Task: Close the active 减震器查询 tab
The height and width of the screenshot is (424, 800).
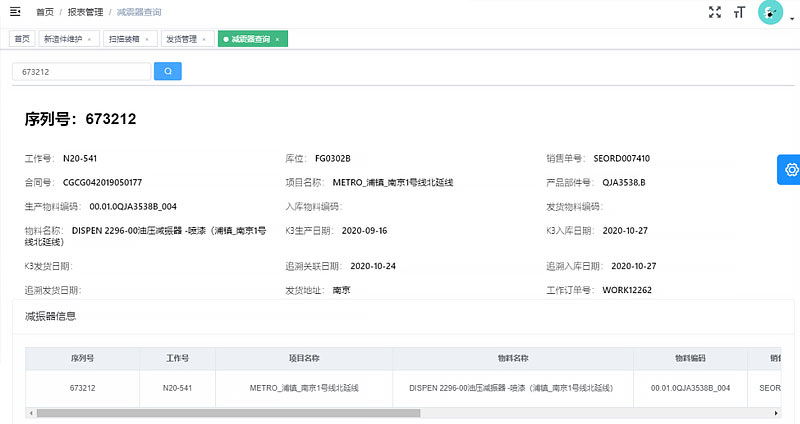Action: [x=278, y=39]
